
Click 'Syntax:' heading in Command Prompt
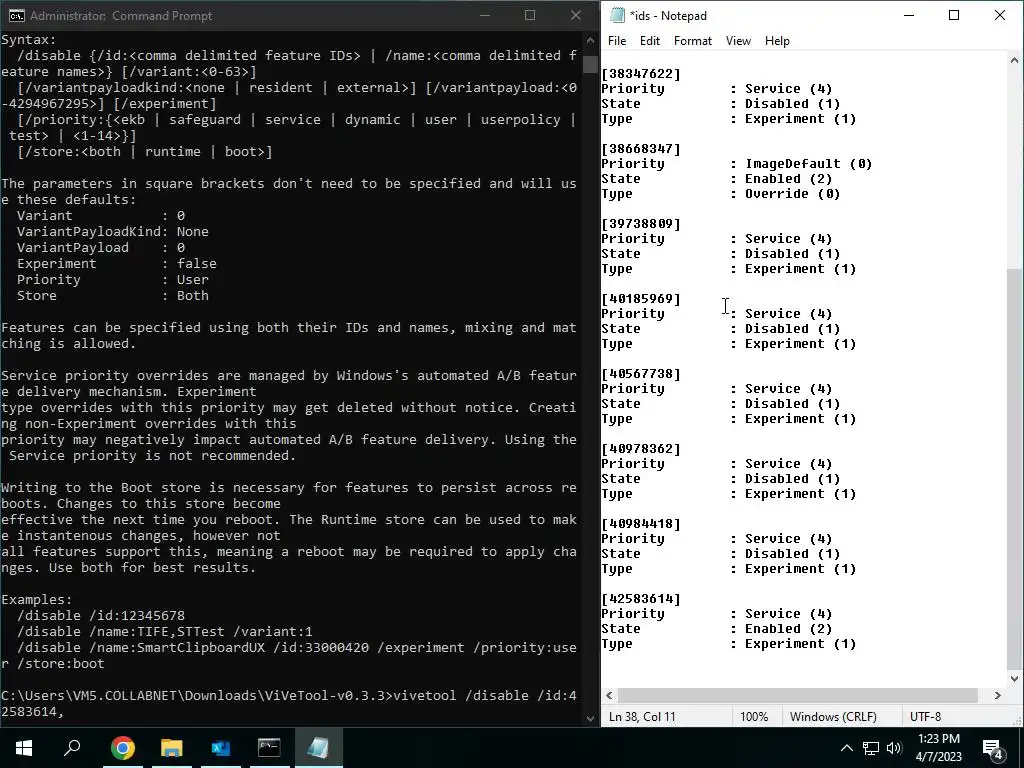29,40
